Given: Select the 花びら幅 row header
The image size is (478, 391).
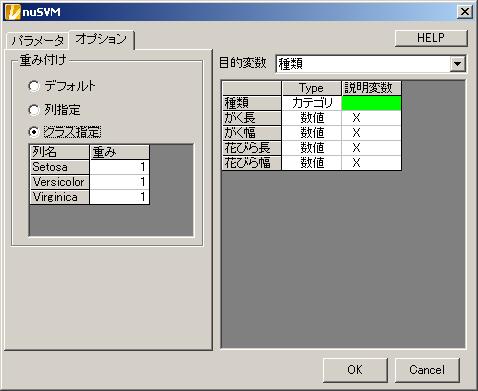Looking at the screenshot, I should (x=252, y=163).
